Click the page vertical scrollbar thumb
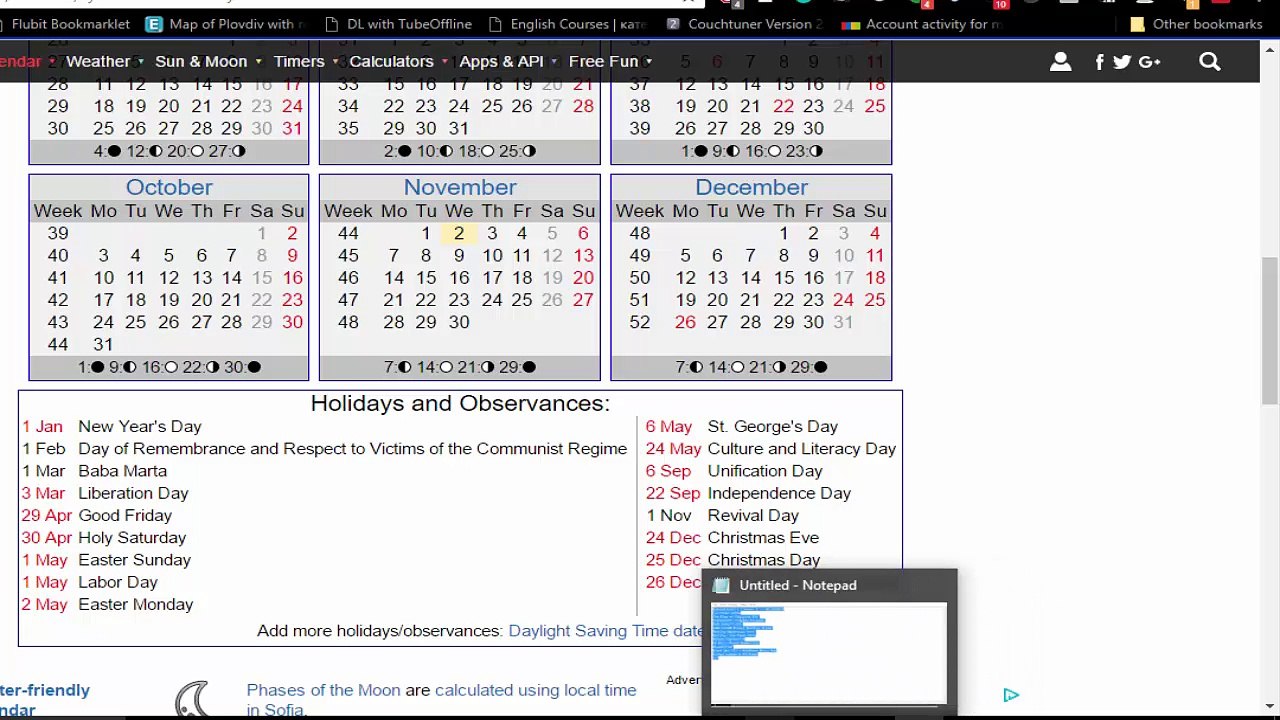This screenshot has width=1280, height=720. [1270, 330]
